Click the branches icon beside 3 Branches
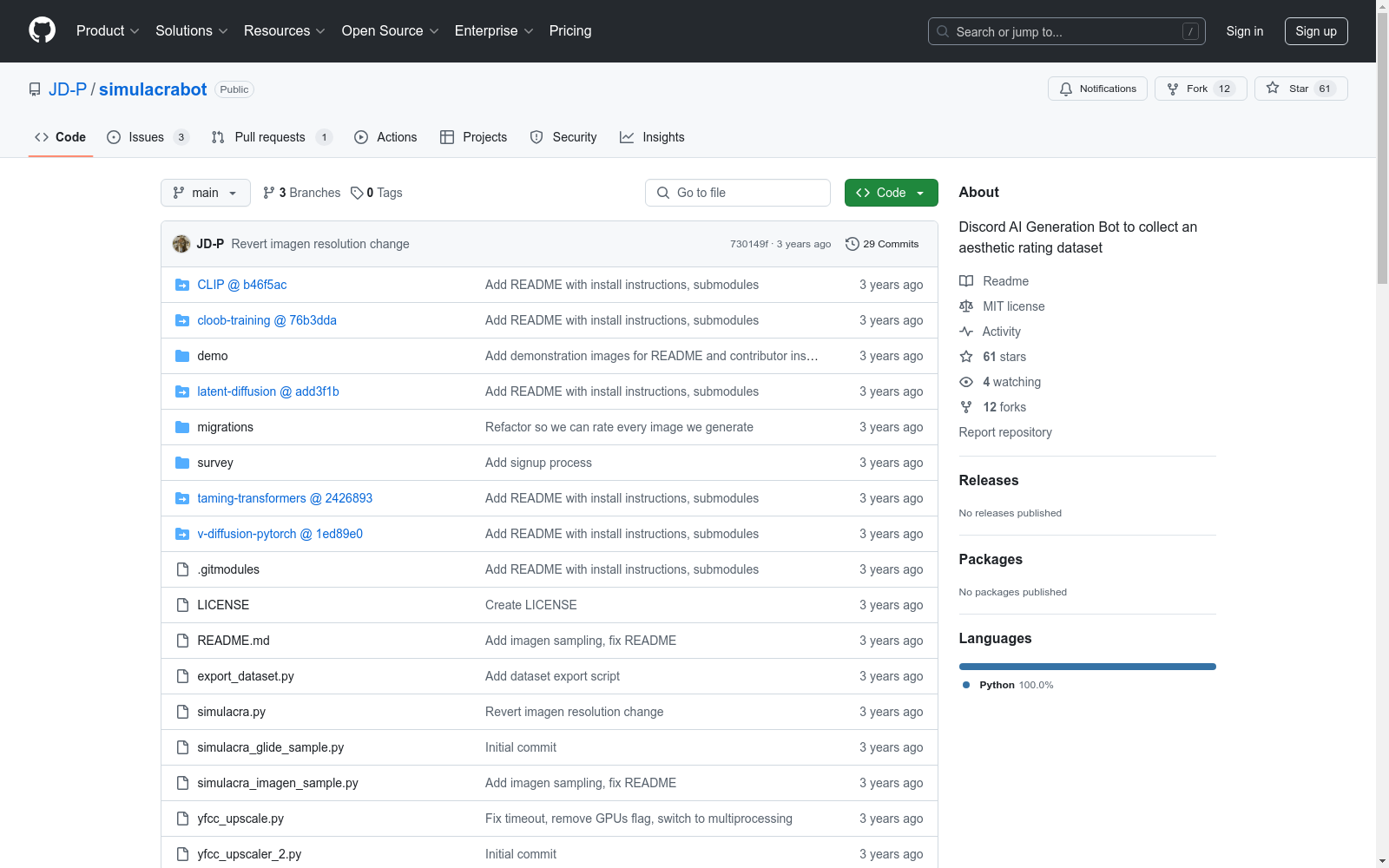Image resolution: width=1389 pixels, height=868 pixels. tap(269, 193)
